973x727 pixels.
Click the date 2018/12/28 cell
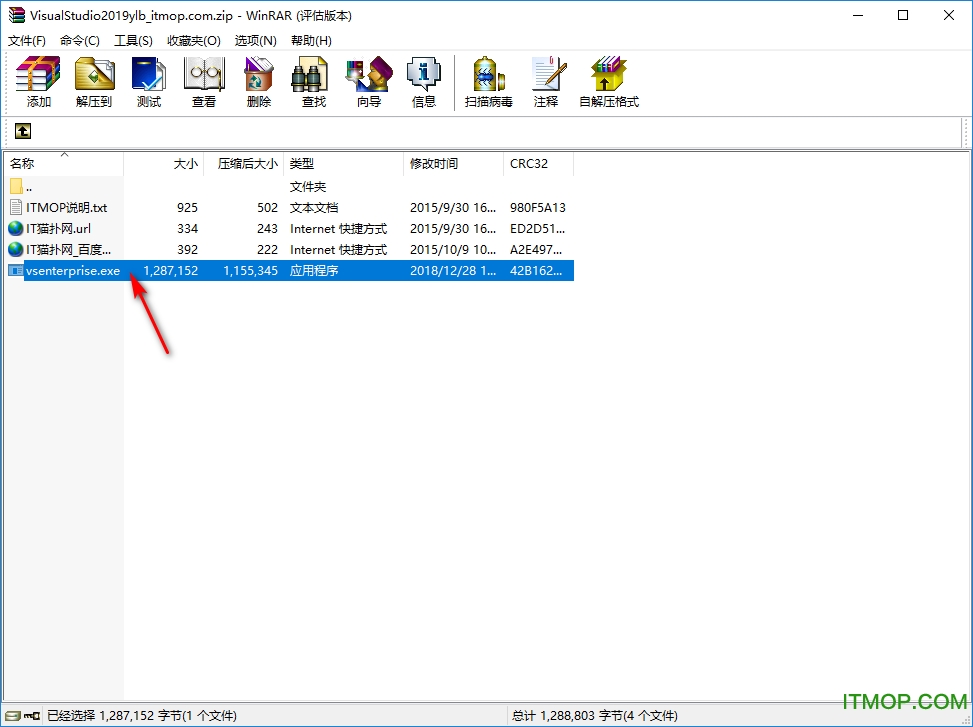coord(453,270)
